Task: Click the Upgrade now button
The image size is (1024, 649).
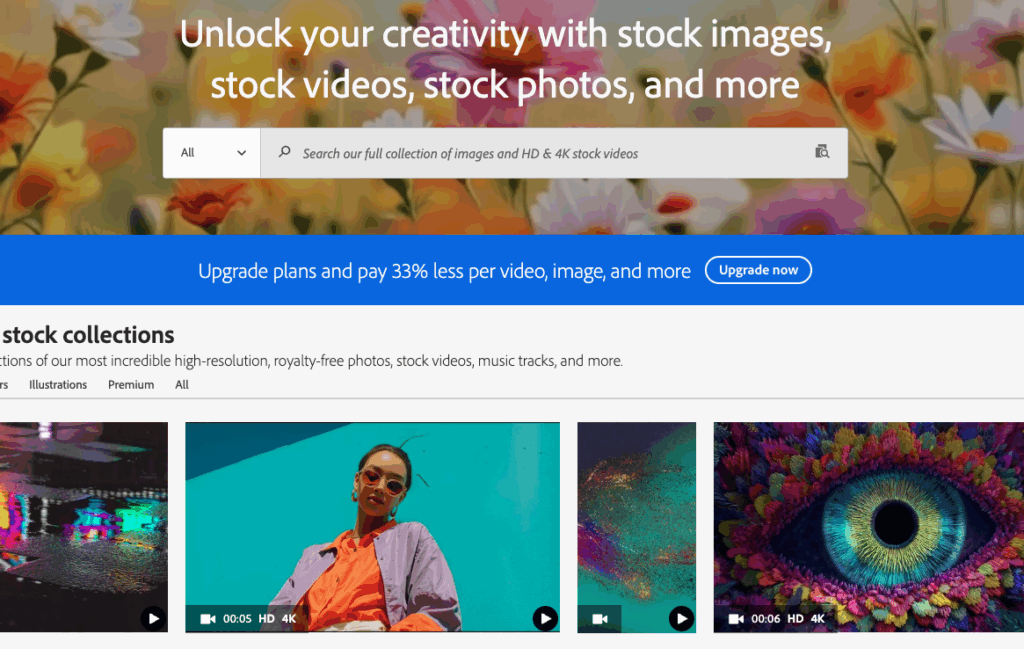Action: click(x=758, y=270)
